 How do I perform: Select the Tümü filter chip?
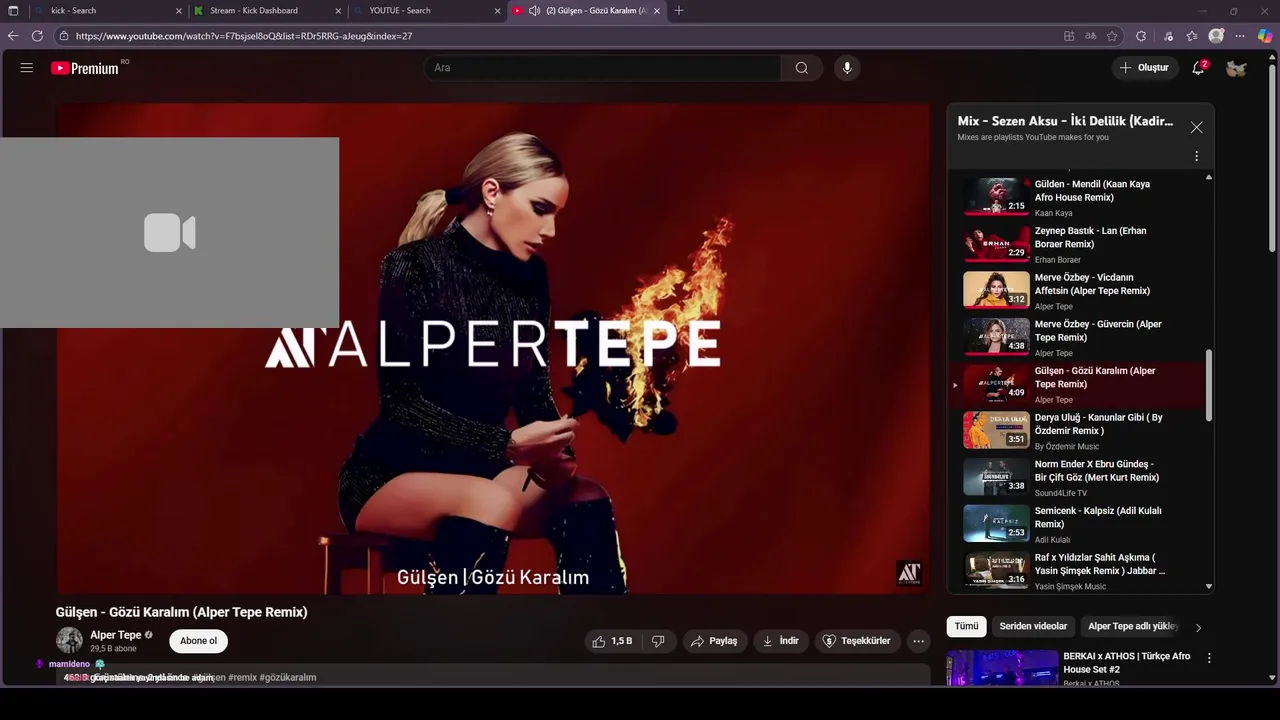coord(966,627)
